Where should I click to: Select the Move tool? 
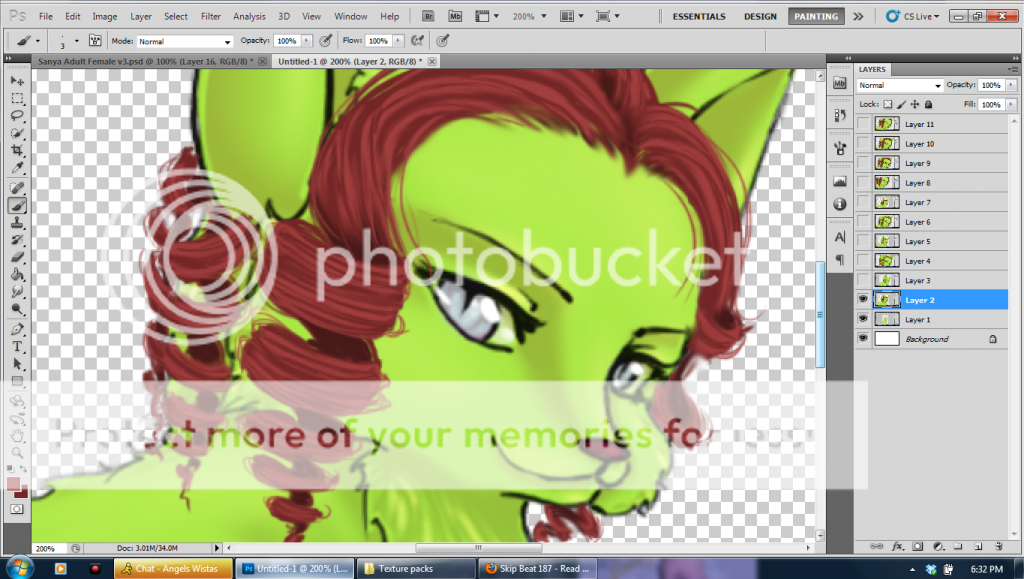pyautogui.click(x=17, y=80)
